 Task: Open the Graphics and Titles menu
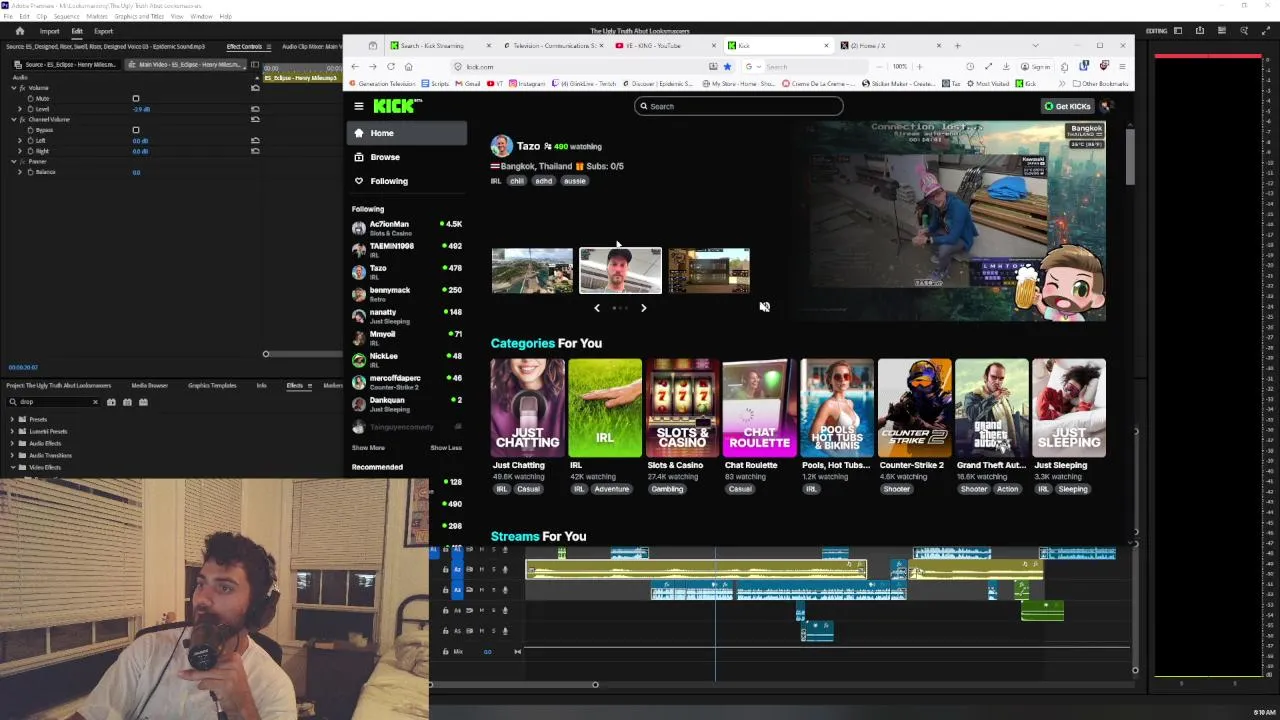pos(138,17)
